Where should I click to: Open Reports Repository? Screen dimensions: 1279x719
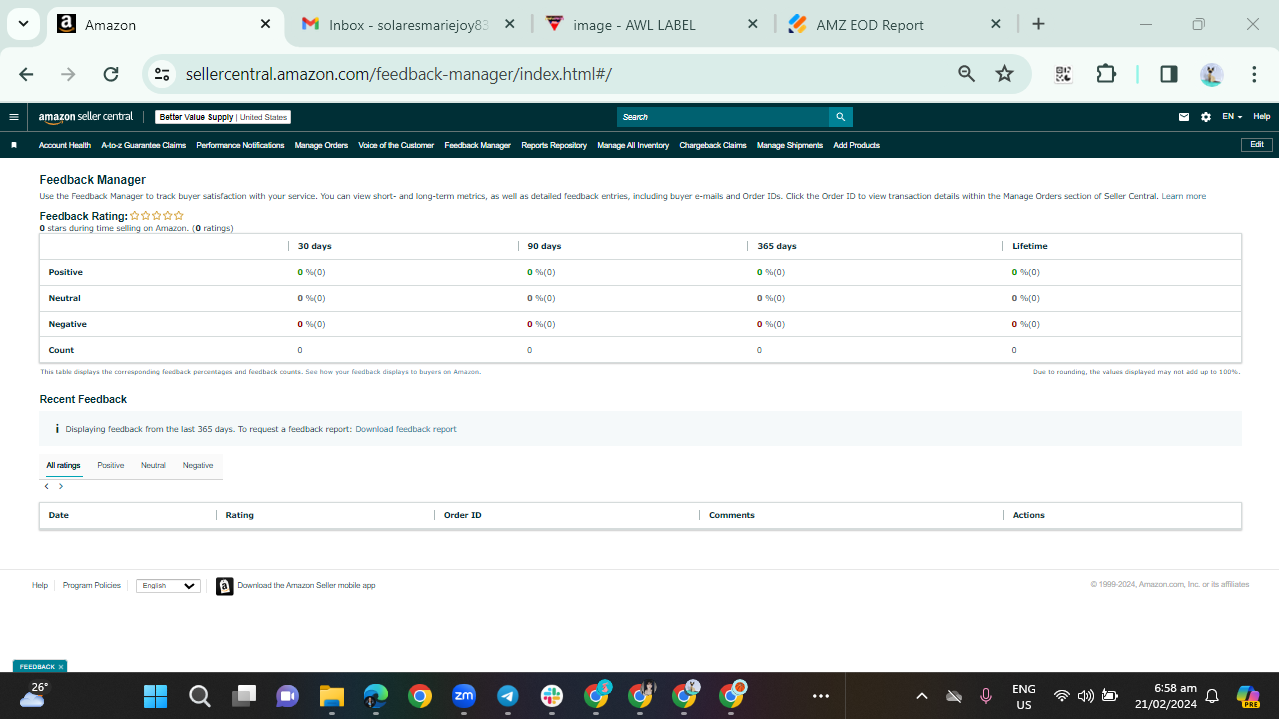pyautogui.click(x=554, y=146)
